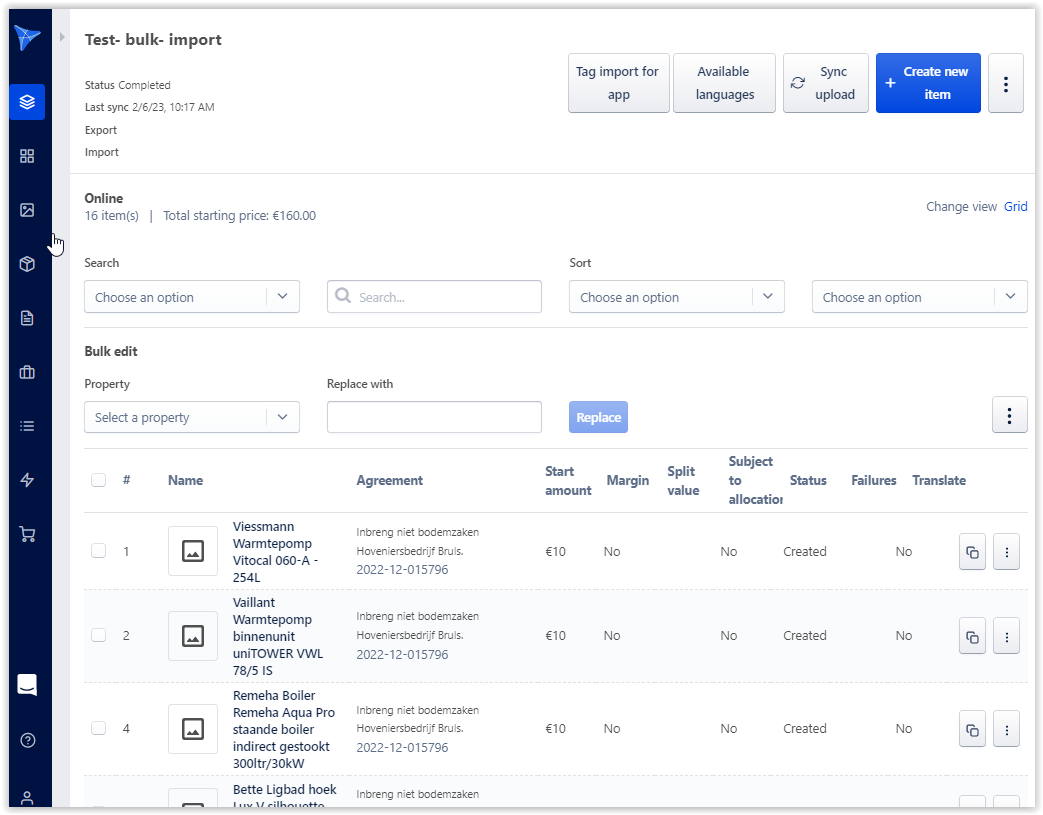Expand the sidebar with the arrow toggle
The height and width of the screenshot is (815, 1043).
62,37
